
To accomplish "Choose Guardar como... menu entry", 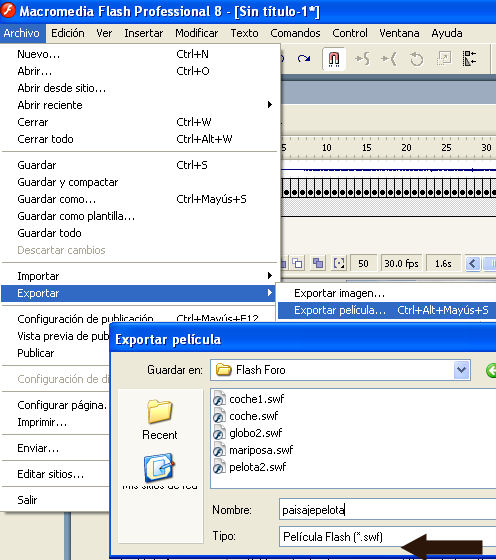I will (x=139, y=199).
